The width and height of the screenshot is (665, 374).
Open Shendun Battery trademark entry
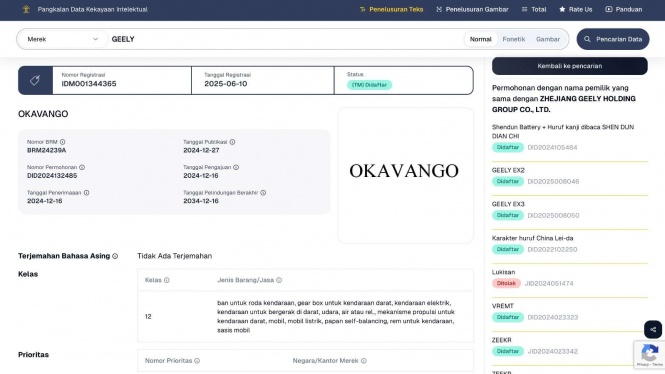[563, 131]
